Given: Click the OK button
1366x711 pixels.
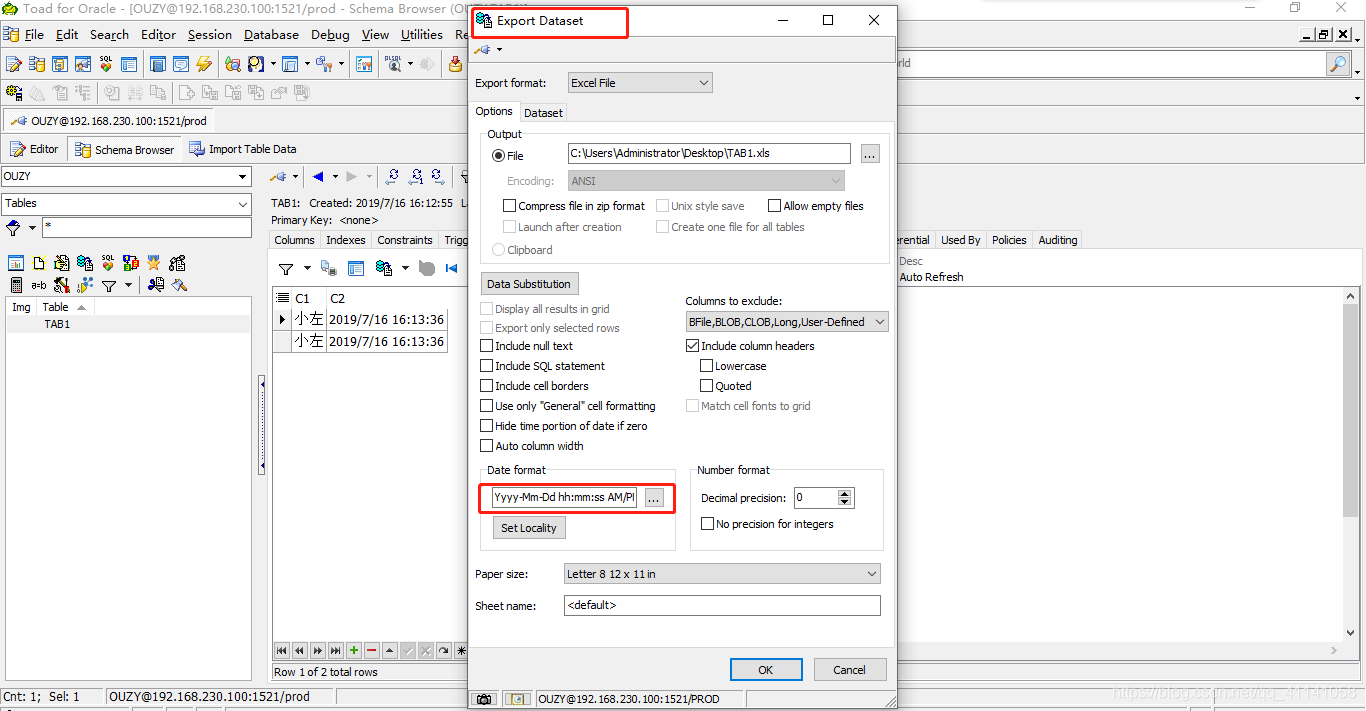Looking at the screenshot, I should coord(766,670).
